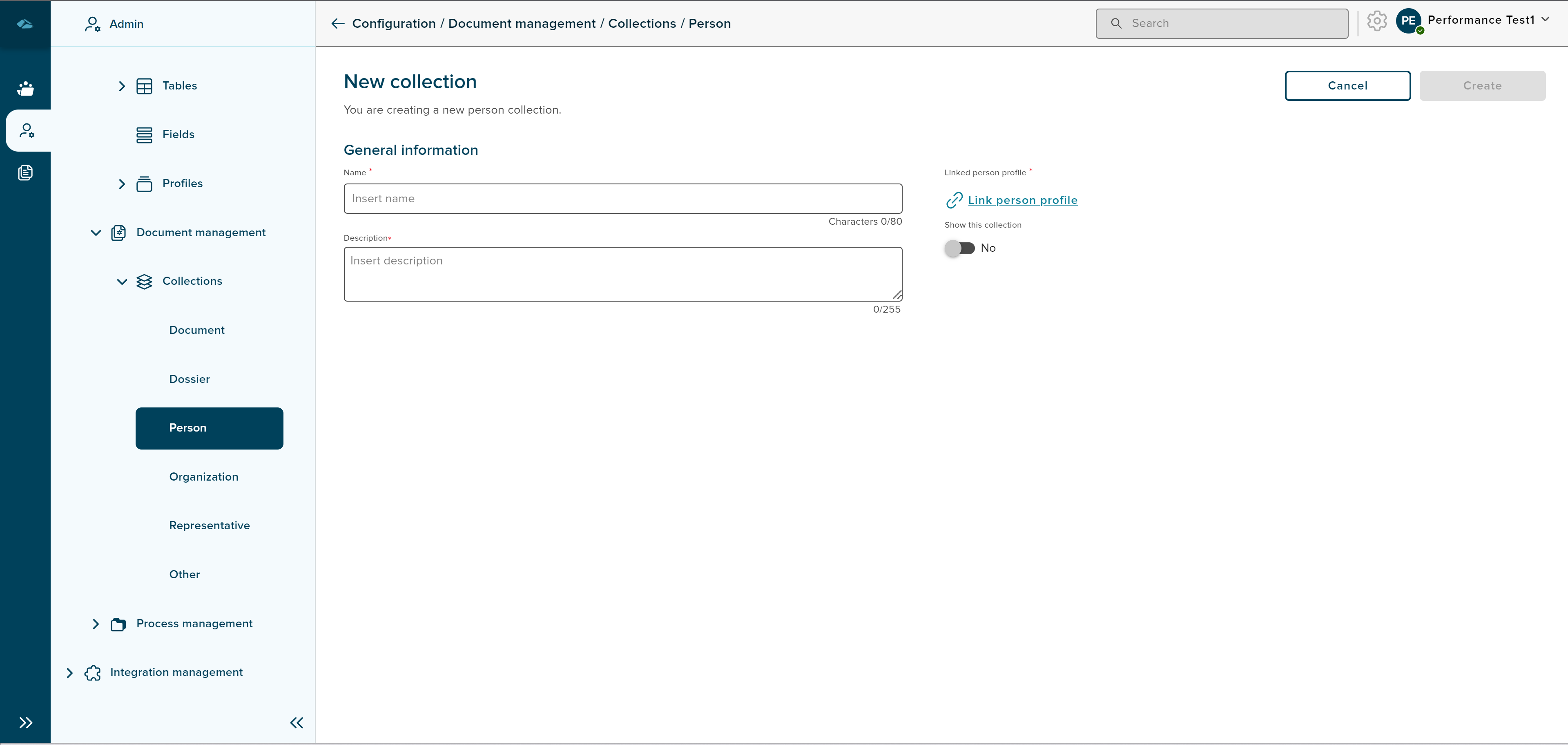Expand the left rail with double-right chevrons
The height and width of the screenshot is (745, 1568).
[26, 723]
